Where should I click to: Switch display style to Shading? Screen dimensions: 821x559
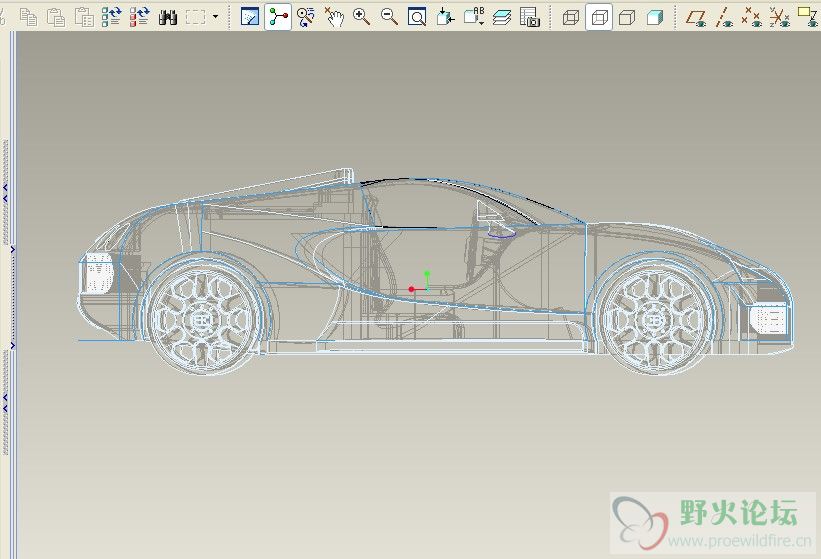click(x=654, y=18)
